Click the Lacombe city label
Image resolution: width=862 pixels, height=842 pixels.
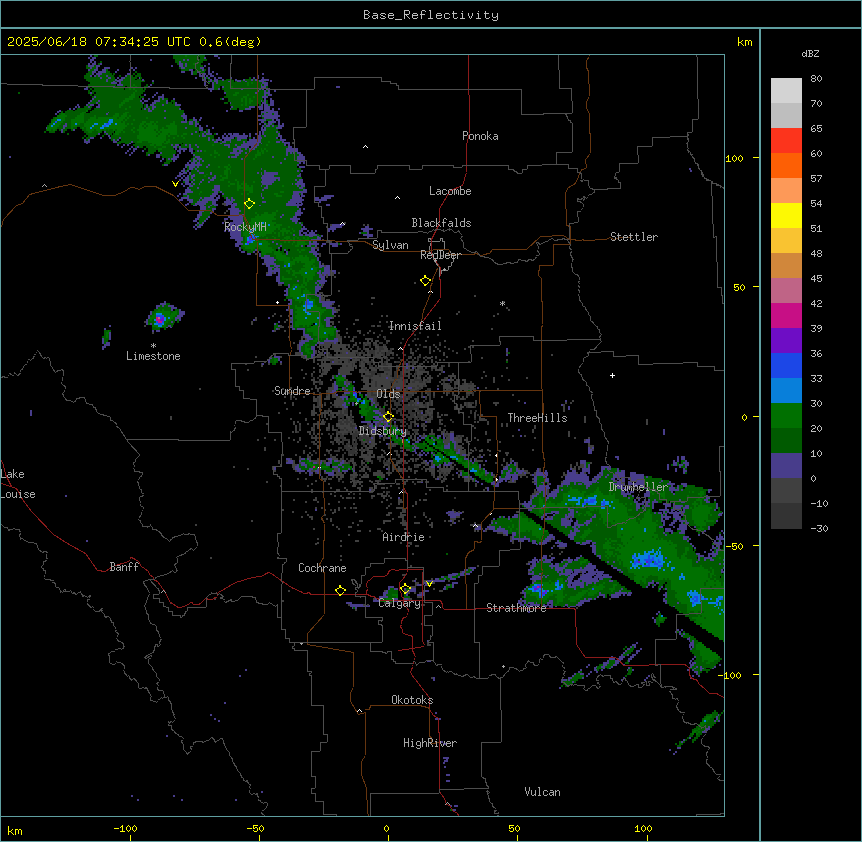coord(450,191)
